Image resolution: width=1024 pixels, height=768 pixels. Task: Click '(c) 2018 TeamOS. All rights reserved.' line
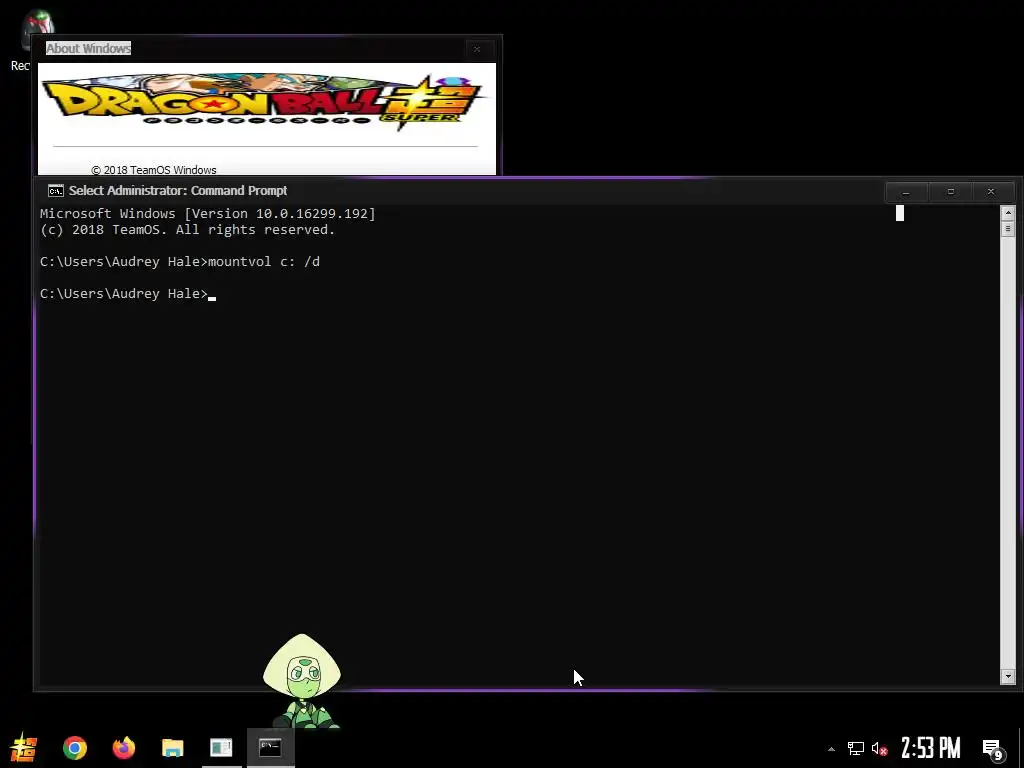click(x=187, y=230)
